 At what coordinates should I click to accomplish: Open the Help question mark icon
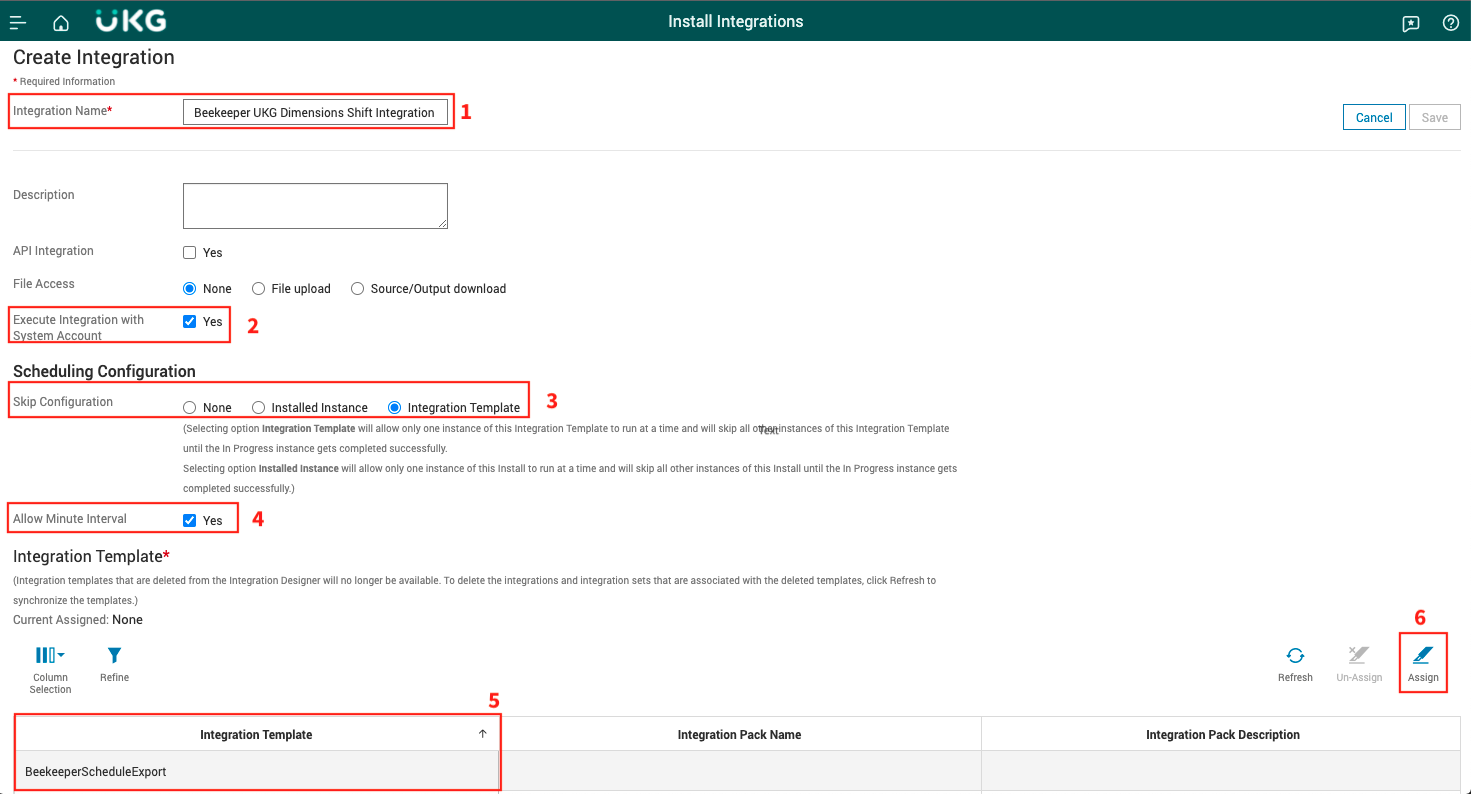pos(1451,22)
